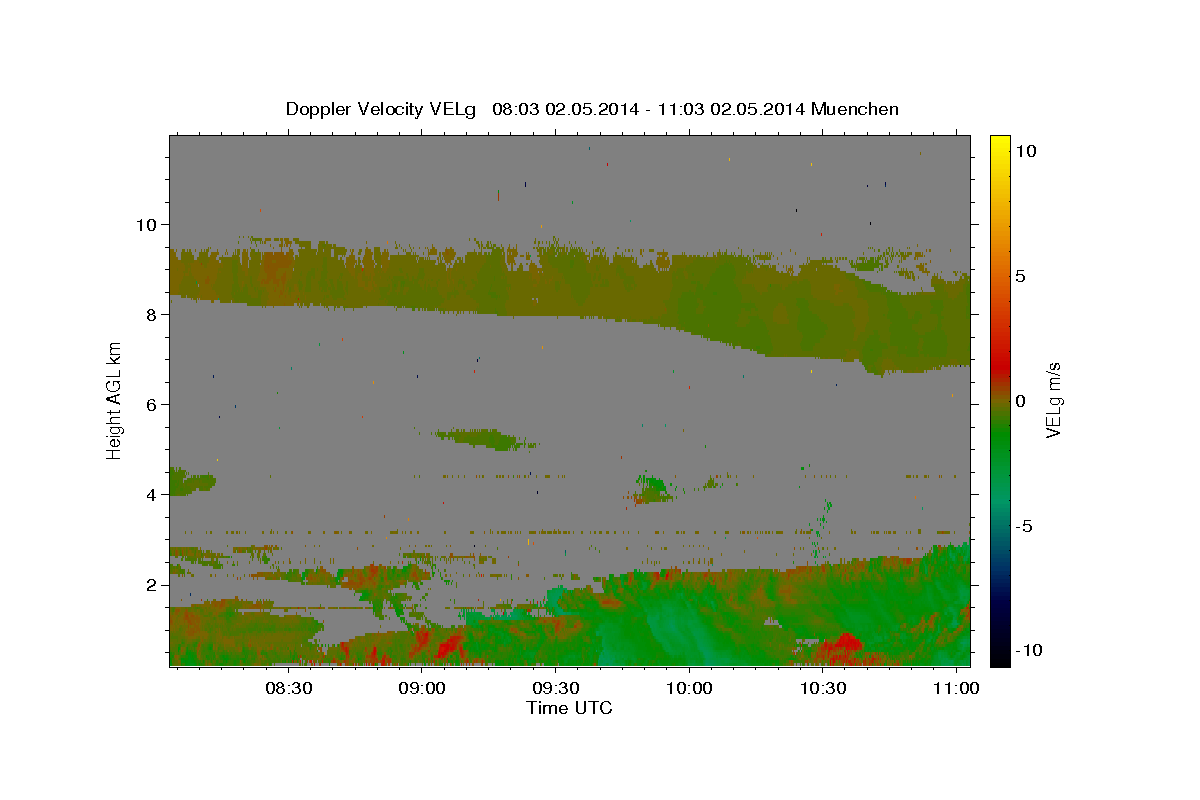Click the colorbar value label 5
Screen dimensions: 1200x800
coord(1021,276)
